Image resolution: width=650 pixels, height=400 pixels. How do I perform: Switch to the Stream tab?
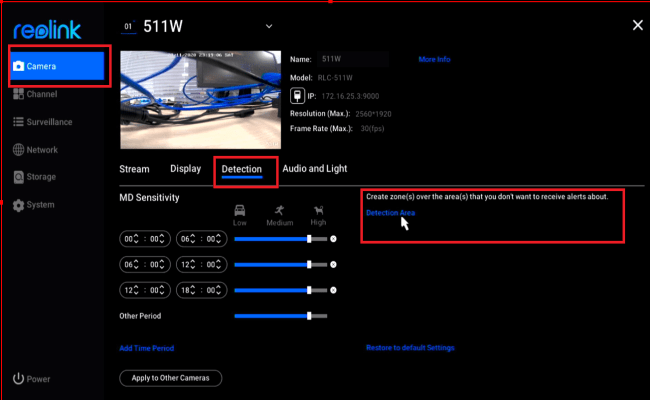pos(134,169)
